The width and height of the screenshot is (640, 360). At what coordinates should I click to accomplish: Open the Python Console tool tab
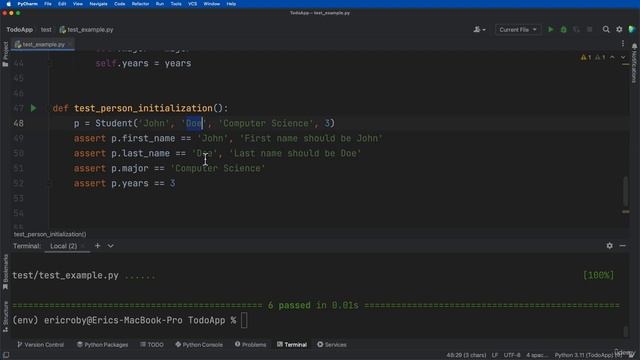(199, 344)
